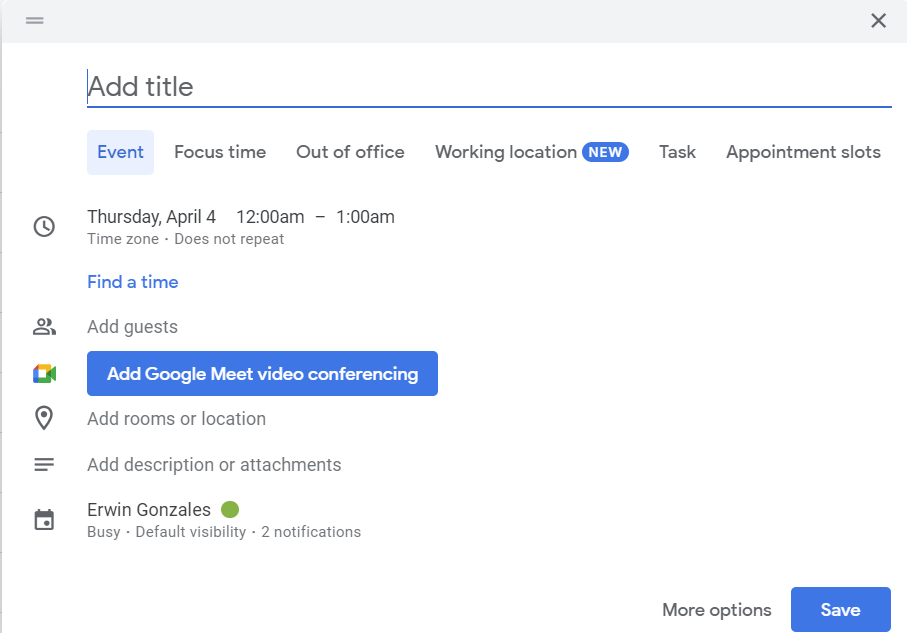Image resolution: width=907 pixels, height=633 pixels.
Task: Open the Working location tab
Action: (x=532, y=152)
